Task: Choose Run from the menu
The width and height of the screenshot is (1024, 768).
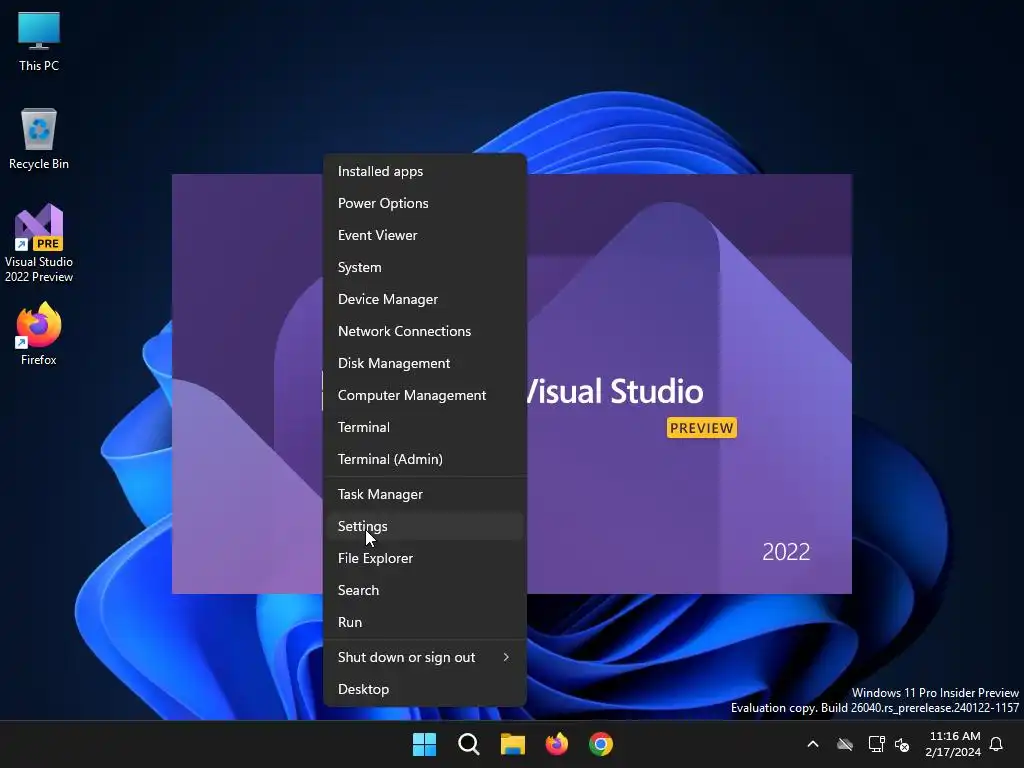Action: 424,622
